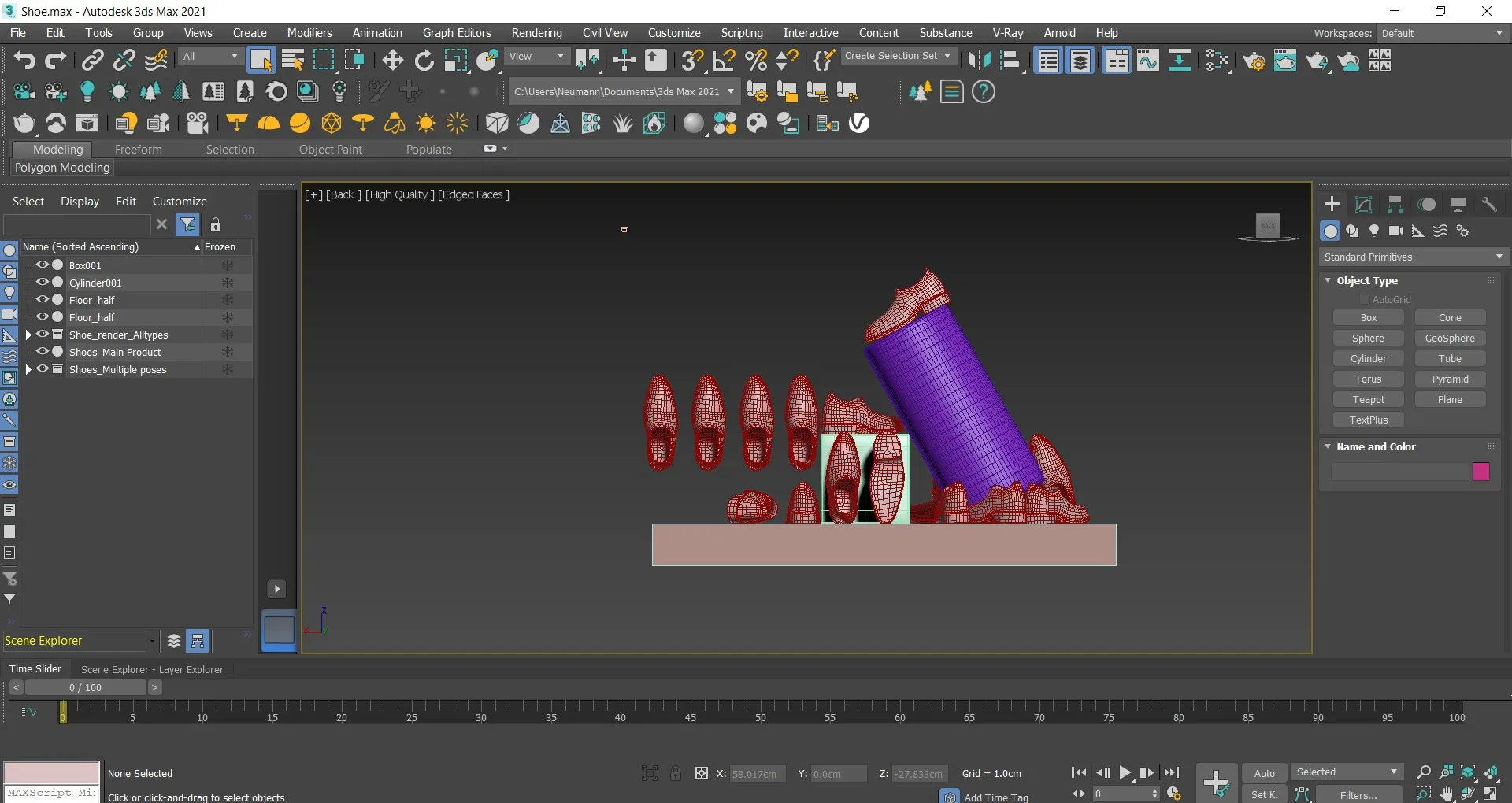Choose the Select and Rotate tool
Screen dimensions: 1512x803
424,60
